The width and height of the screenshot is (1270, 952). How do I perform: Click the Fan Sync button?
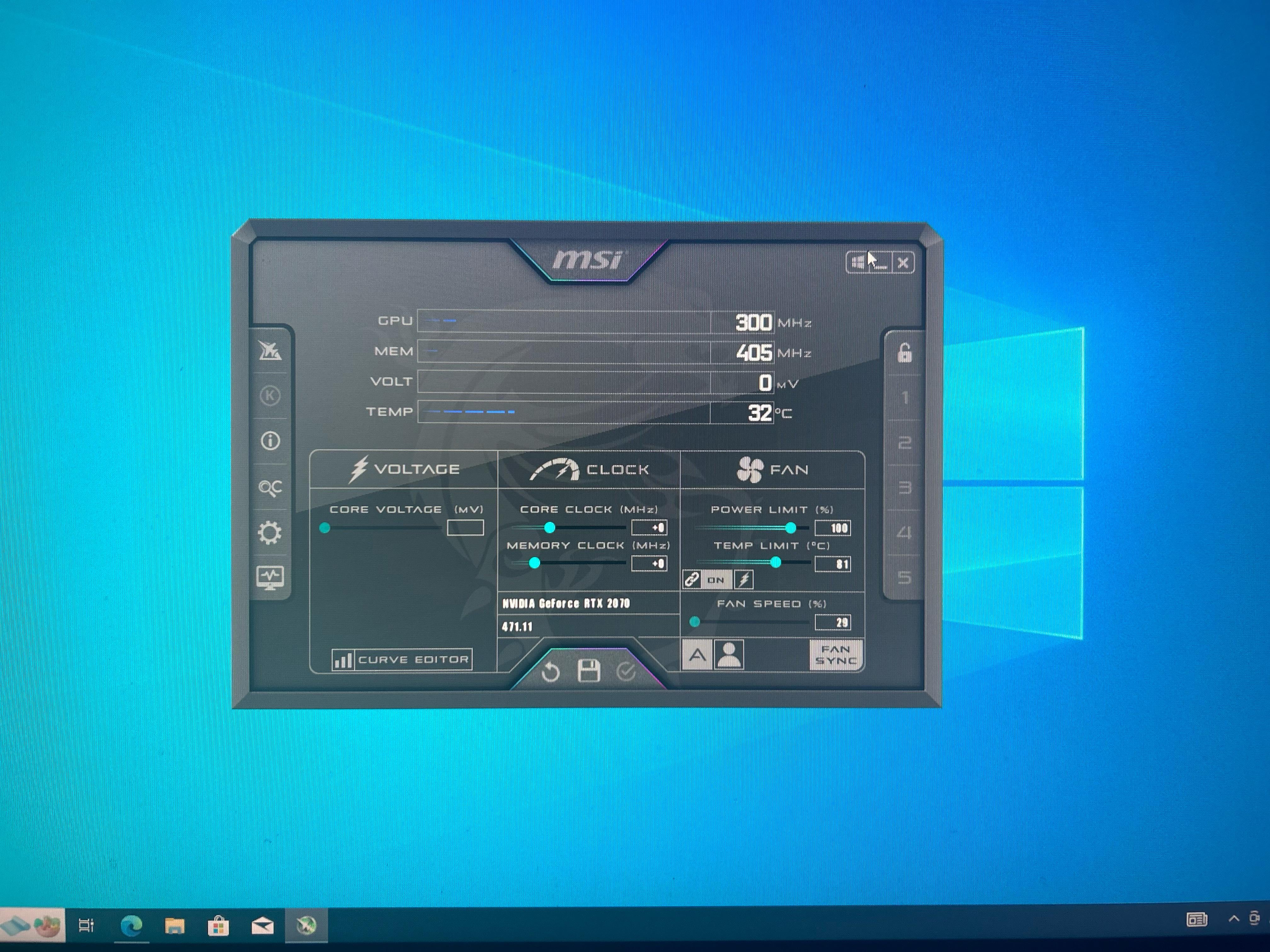tap(836, 655)
